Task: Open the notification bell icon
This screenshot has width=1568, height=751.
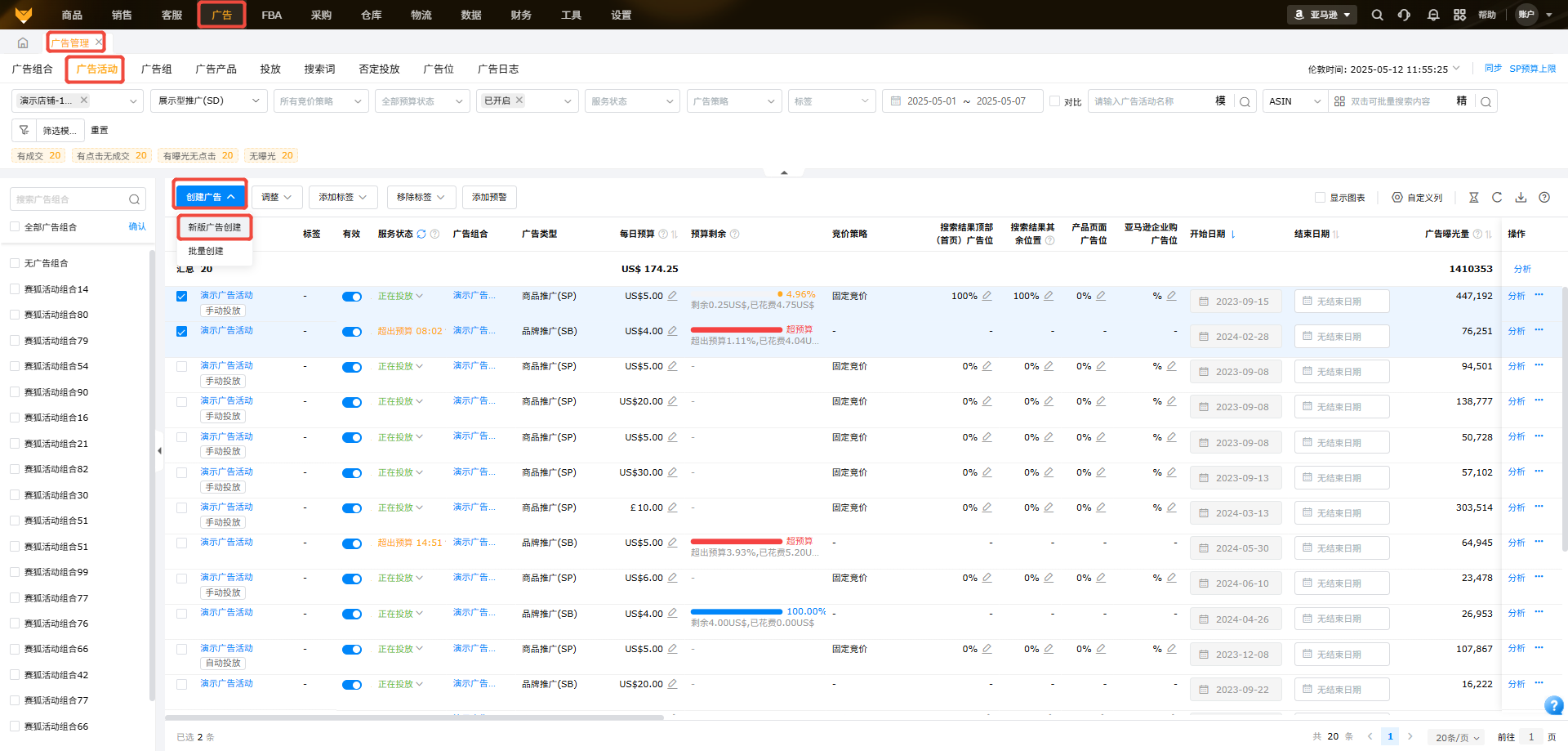Action: point(1432,15)
